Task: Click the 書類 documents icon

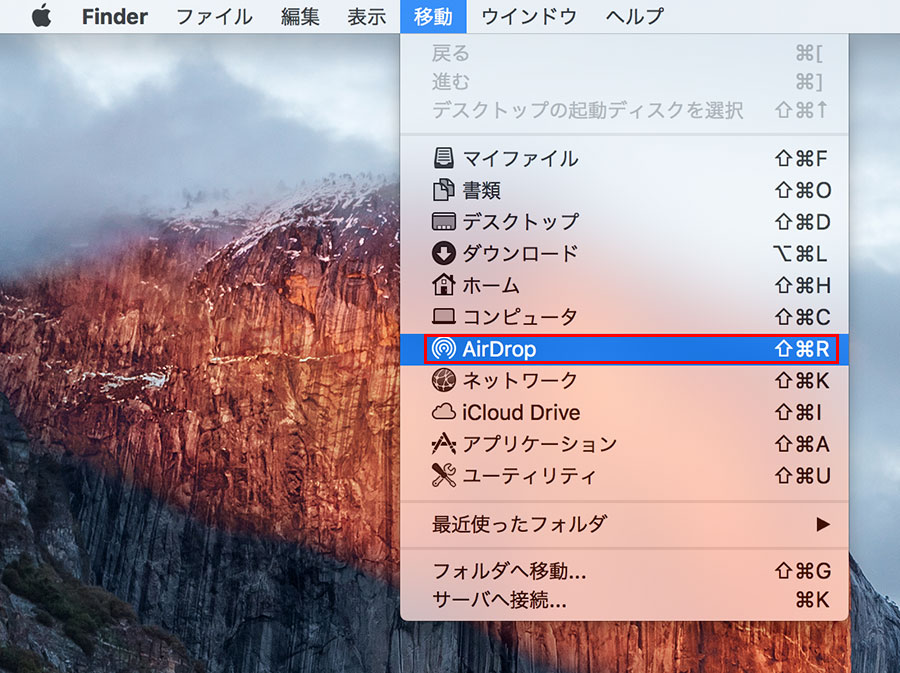Action: click(443, 190)
